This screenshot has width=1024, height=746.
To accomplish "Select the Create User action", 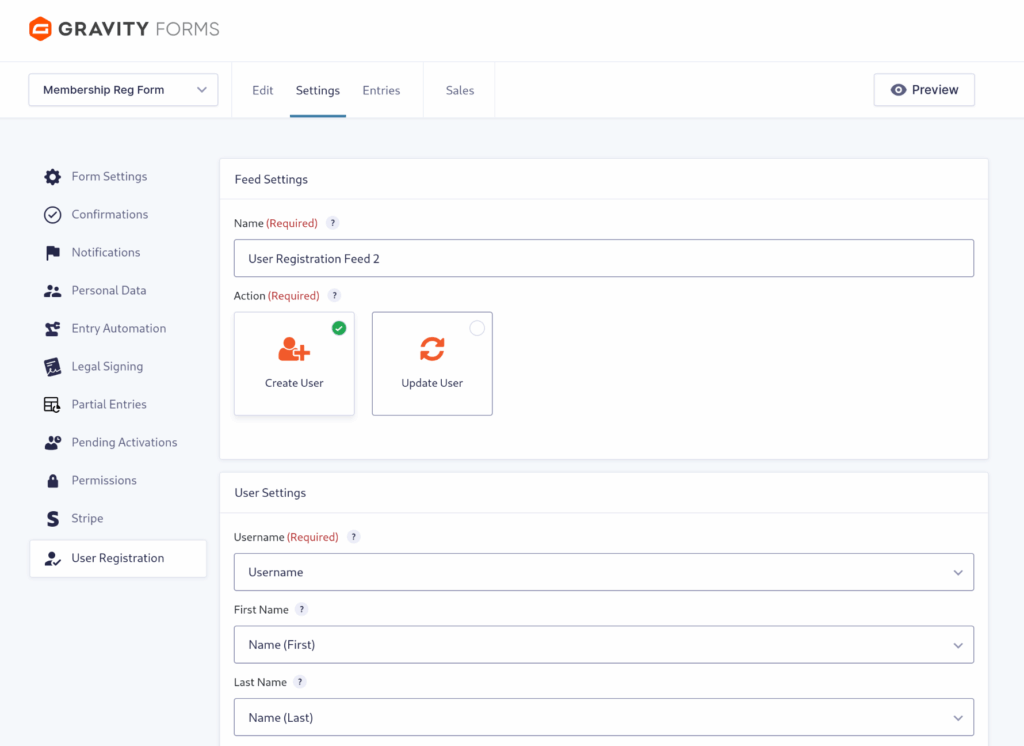I will (x=294, y=363).
